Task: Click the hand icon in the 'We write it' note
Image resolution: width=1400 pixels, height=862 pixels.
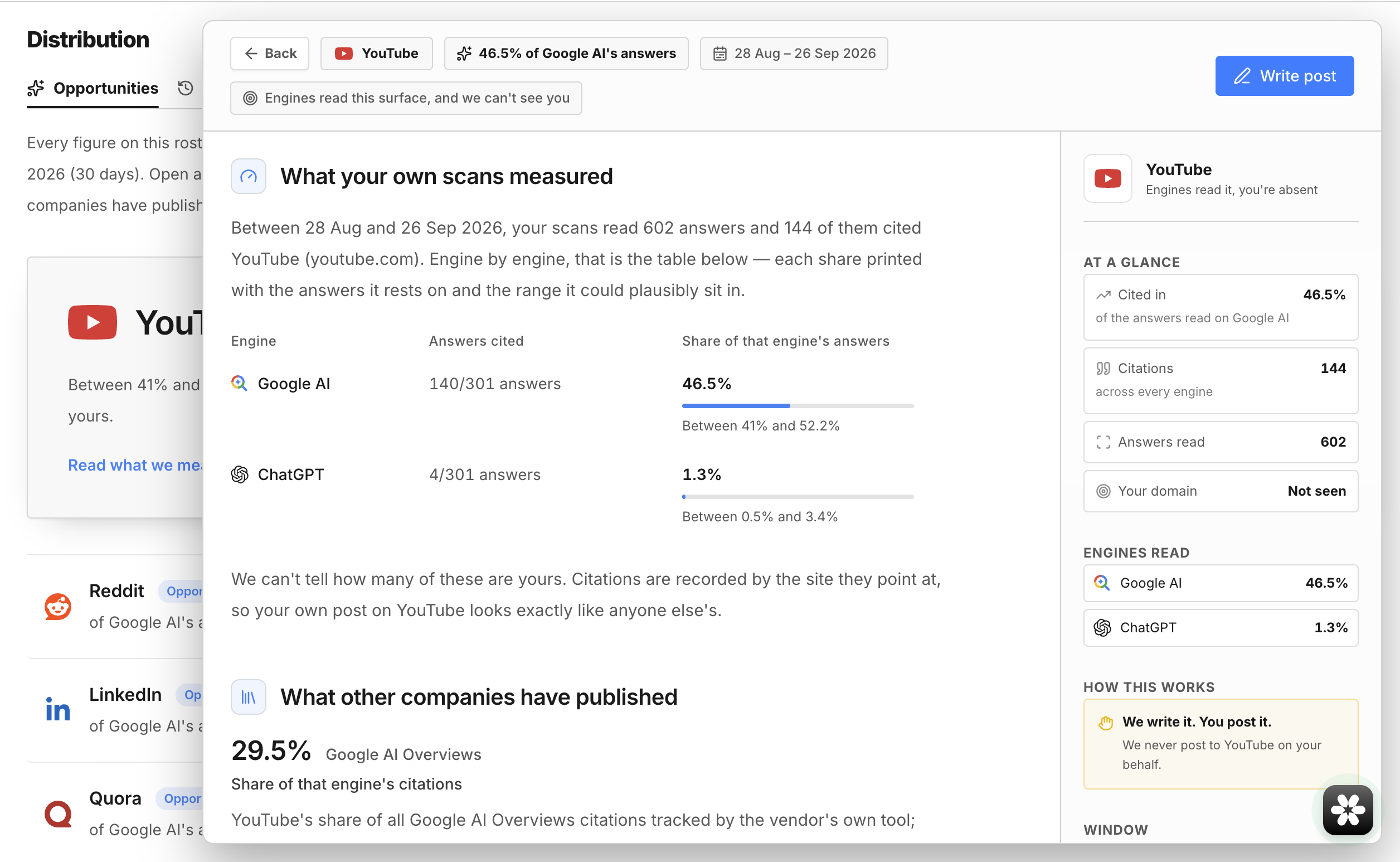Action: coord(1105,722)
